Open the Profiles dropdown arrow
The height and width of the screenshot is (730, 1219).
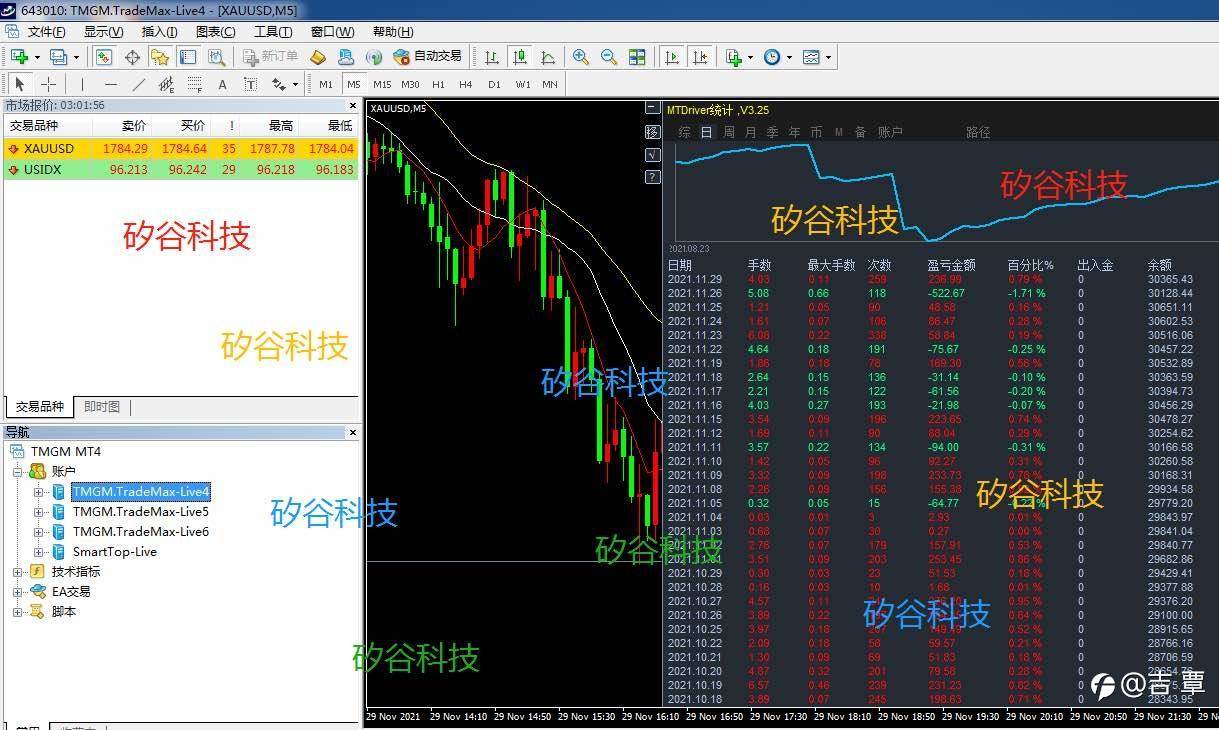[77, 57]
